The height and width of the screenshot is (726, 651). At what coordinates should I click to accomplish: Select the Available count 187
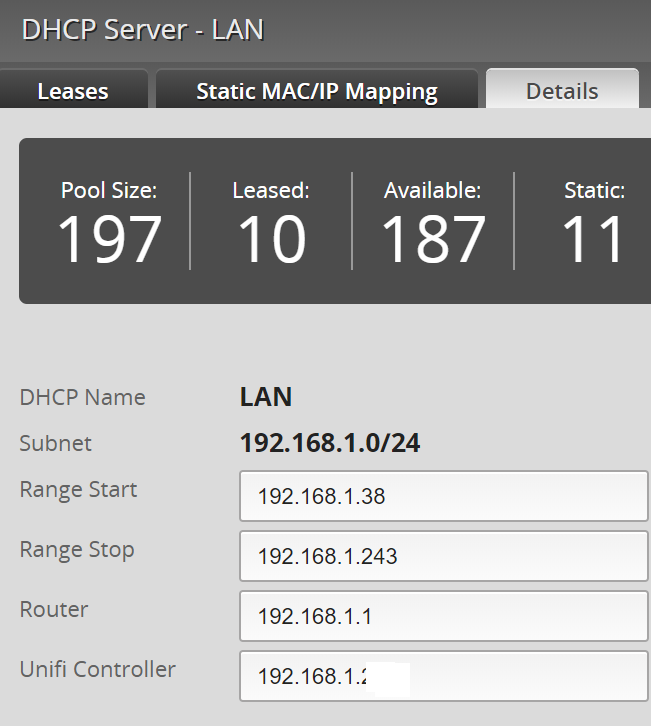432,240
